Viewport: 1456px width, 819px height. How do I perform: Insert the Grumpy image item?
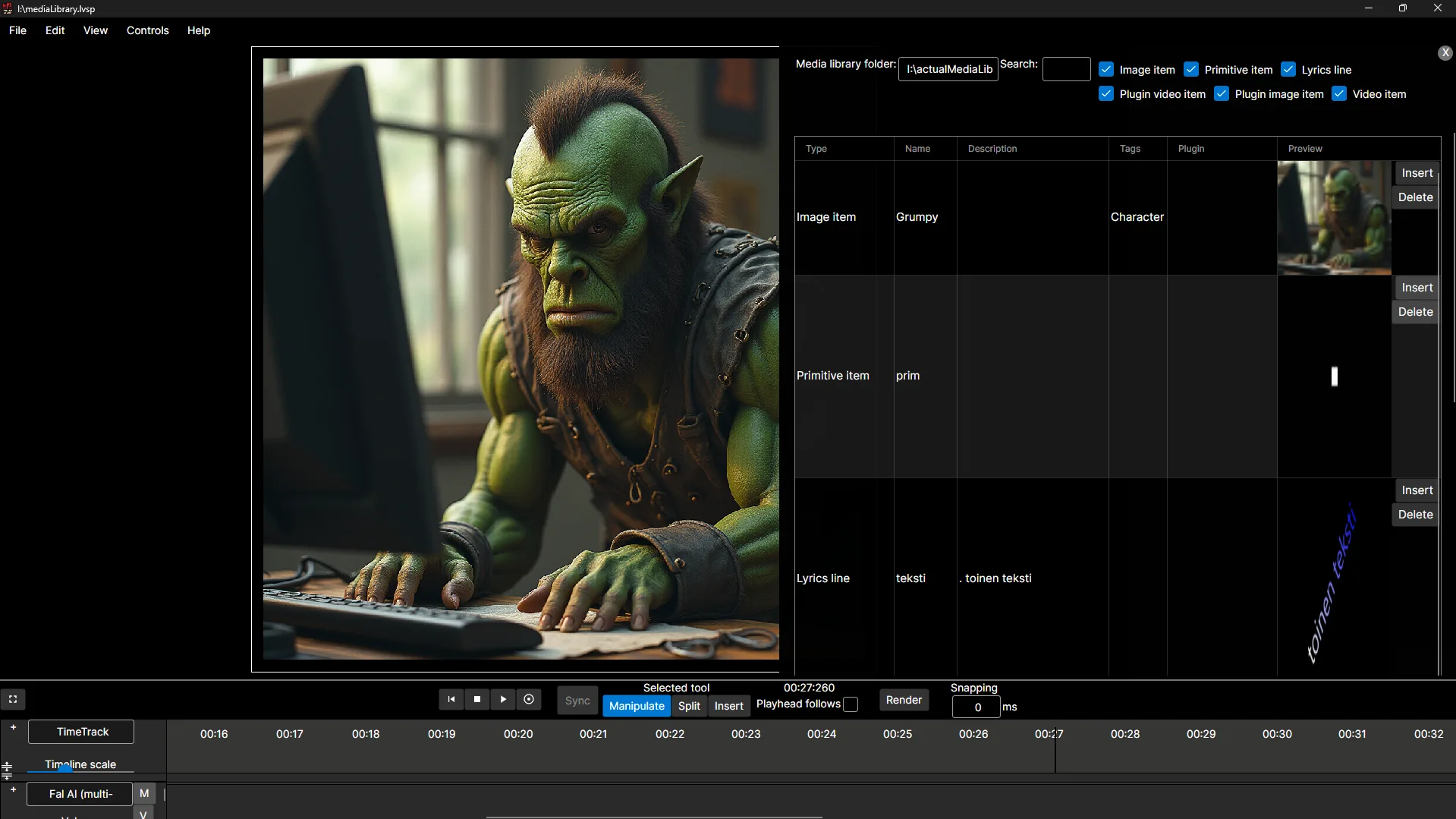1417,173
